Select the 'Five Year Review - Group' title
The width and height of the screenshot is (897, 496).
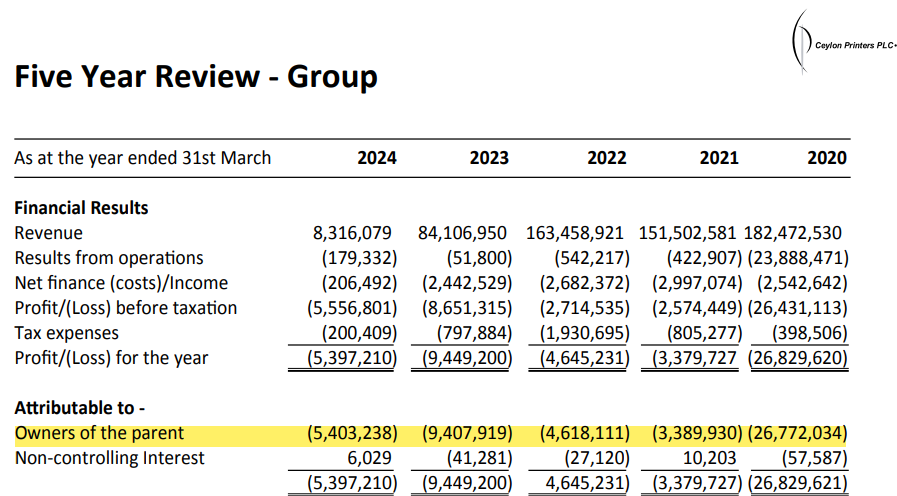[196, 77]
